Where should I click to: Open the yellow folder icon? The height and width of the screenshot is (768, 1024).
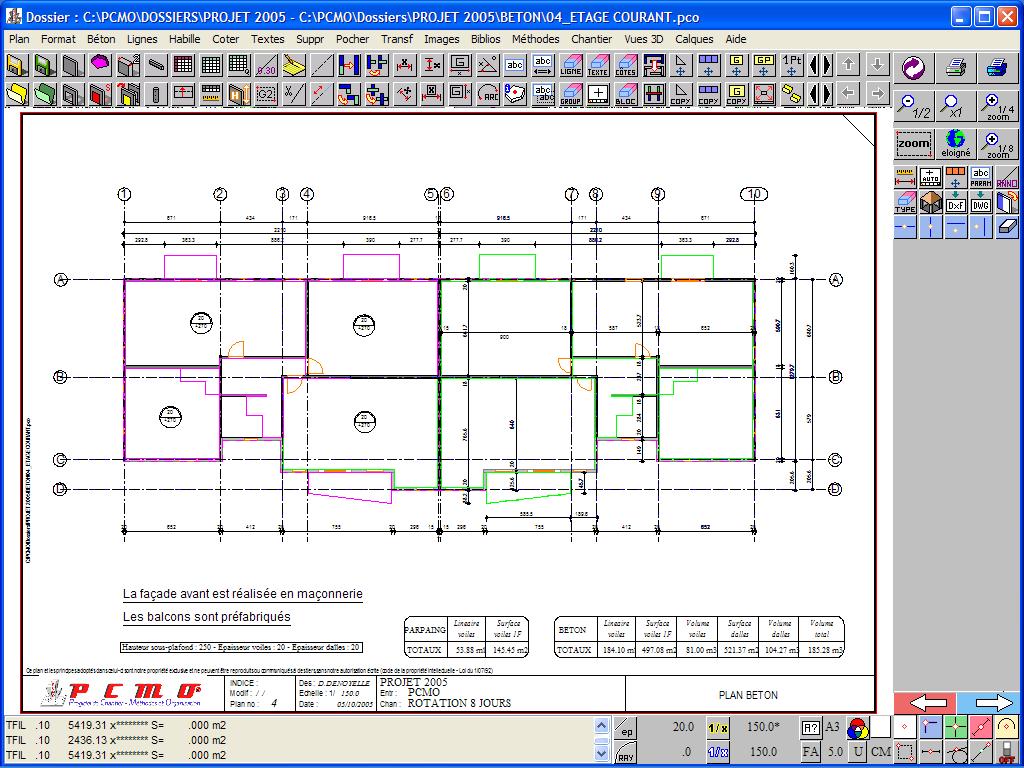[x=17, y=95]
